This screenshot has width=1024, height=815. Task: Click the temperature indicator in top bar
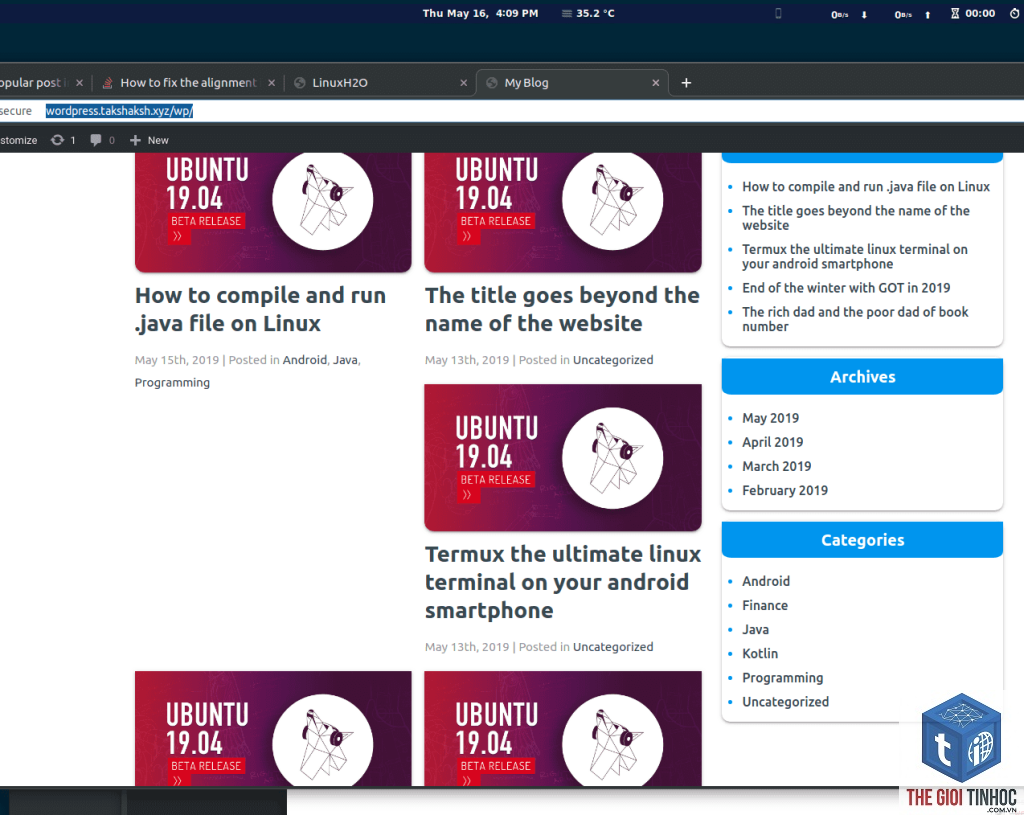pos(588,13)
